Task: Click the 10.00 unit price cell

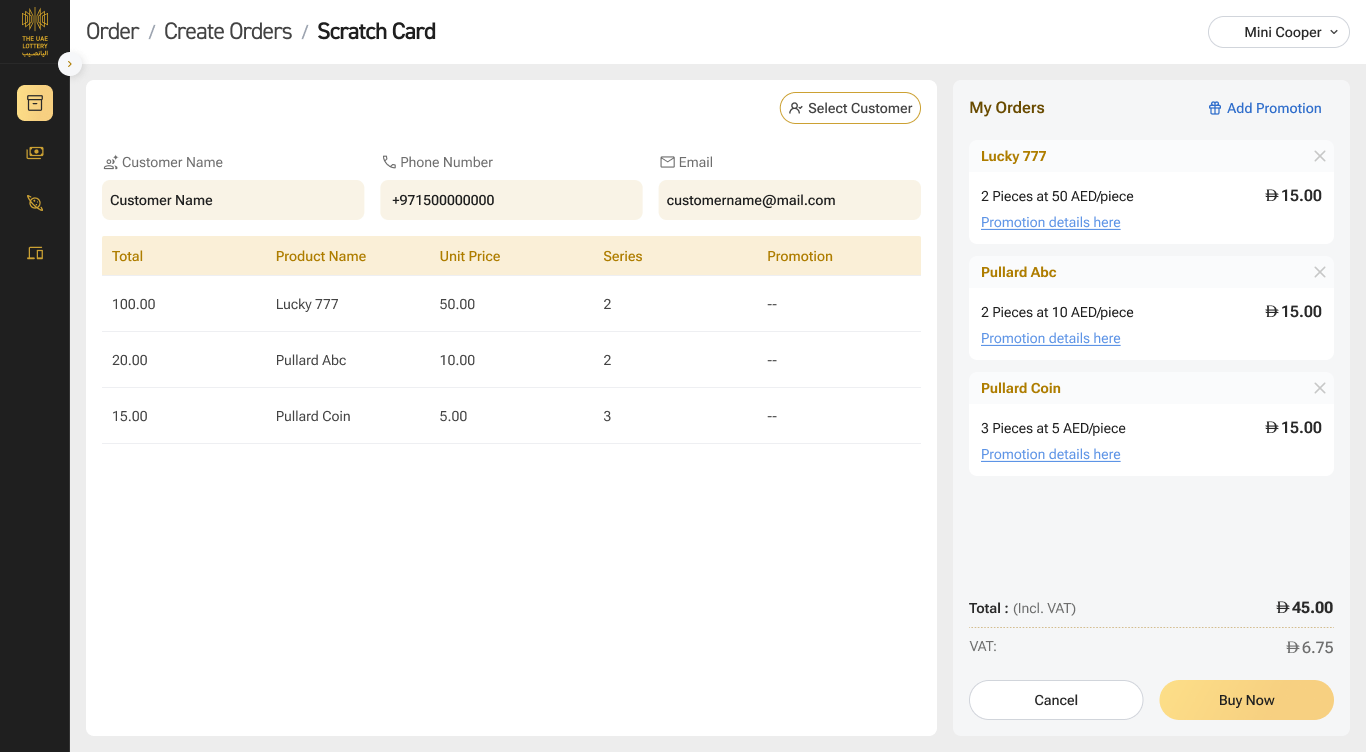Action: point(458,360)
